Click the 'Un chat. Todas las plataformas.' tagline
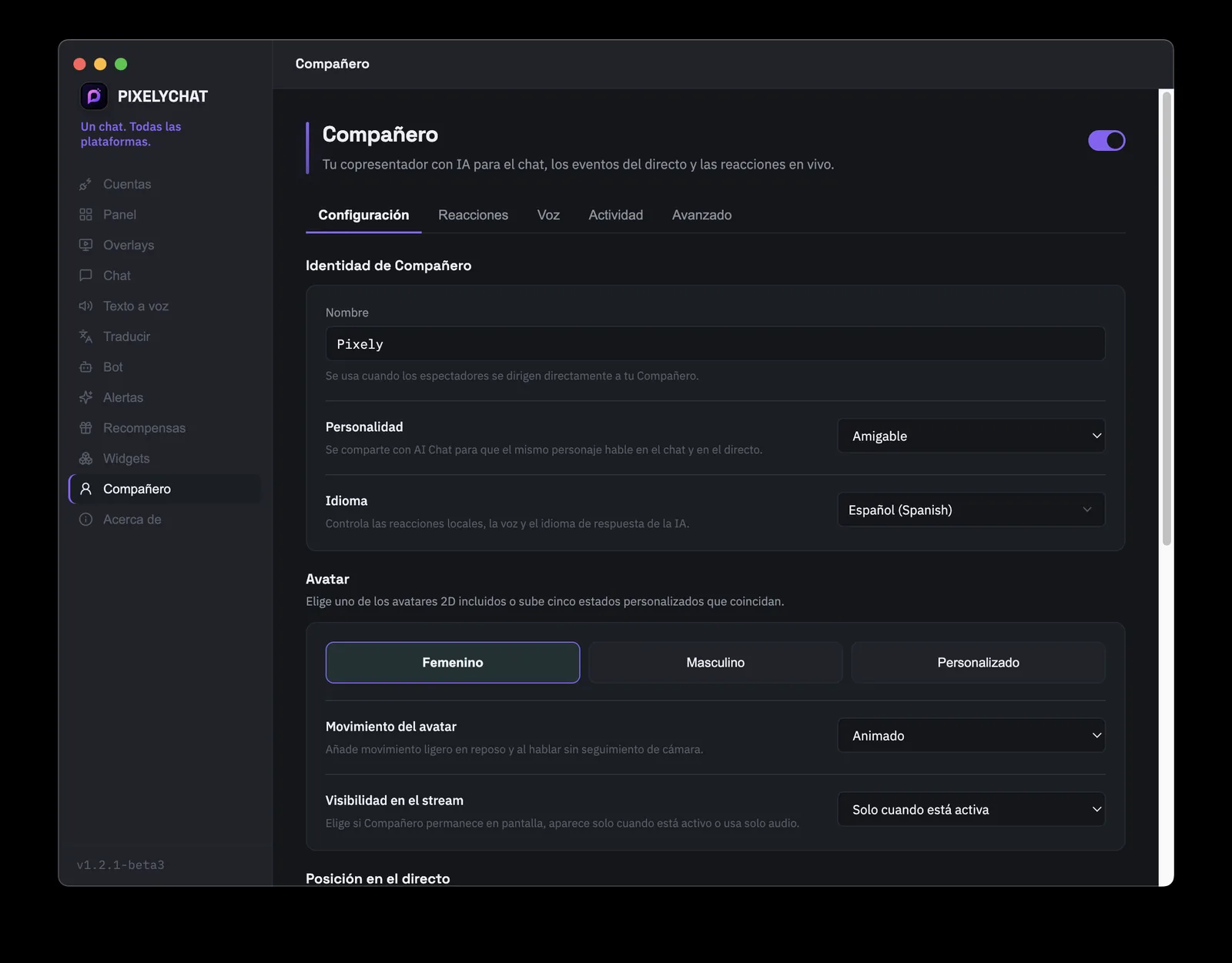Image resolution: width=1232 pixels, height=963 pixels. click(131, 134)
